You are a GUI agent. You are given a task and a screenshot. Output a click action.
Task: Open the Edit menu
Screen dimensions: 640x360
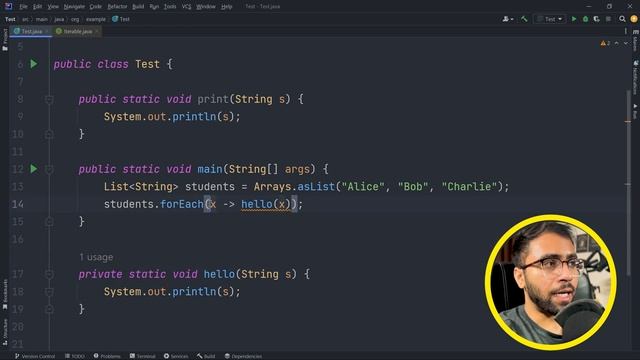(x=37, y=7)
